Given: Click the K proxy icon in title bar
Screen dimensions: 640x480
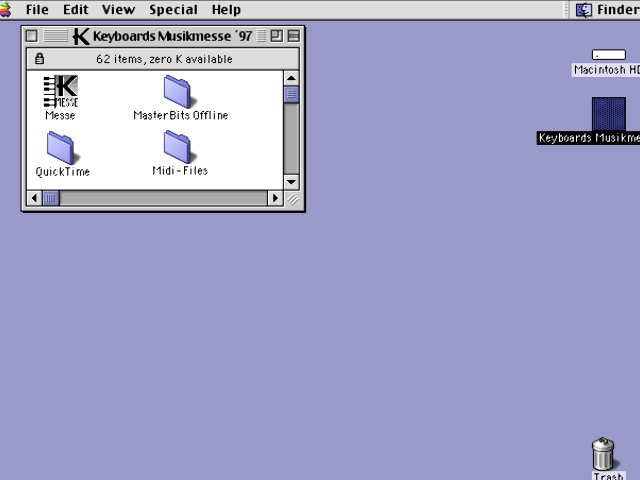Looking at the screenshot, I should click(81, 36).
